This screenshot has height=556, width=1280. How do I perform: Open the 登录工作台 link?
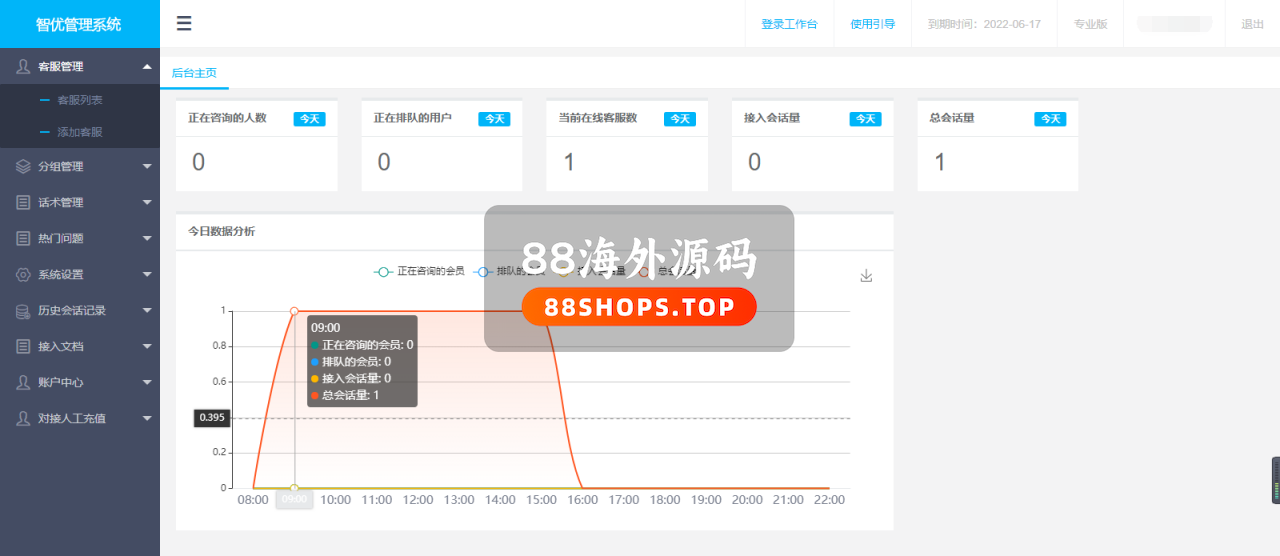(x=789, y=24)
